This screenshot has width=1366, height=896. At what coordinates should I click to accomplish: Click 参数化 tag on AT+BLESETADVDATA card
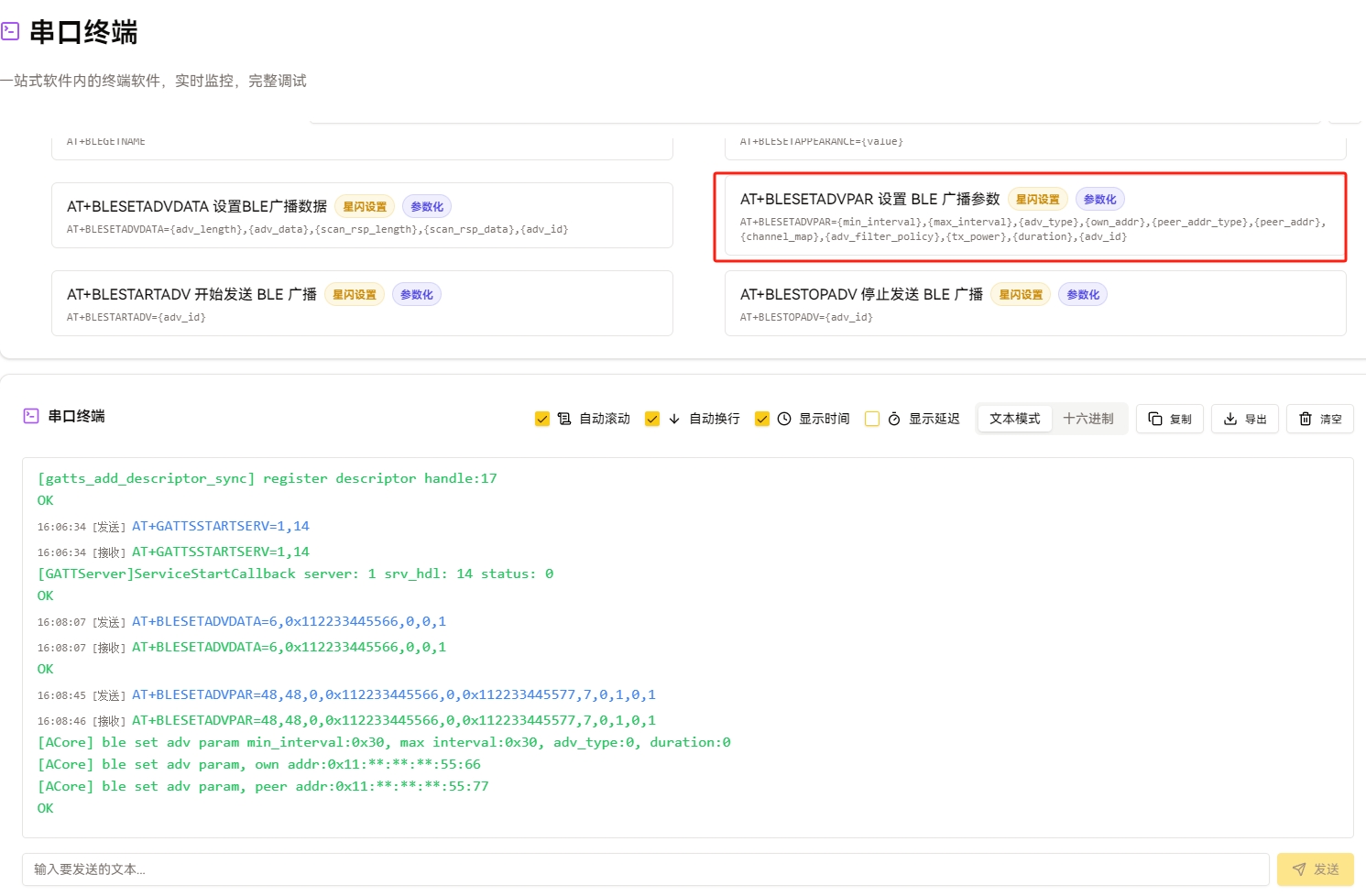[x=427, y=207]
